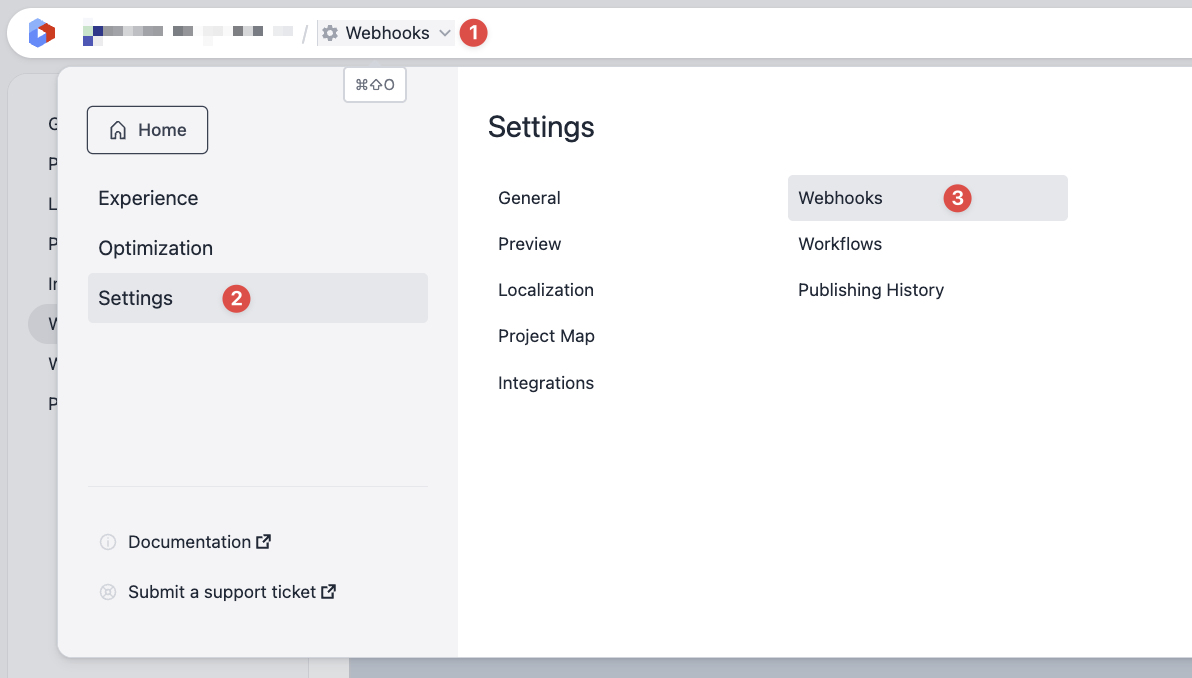Screen dimensions: 1192x678
Task: Open Project Map settings
Action: point(546,336)
